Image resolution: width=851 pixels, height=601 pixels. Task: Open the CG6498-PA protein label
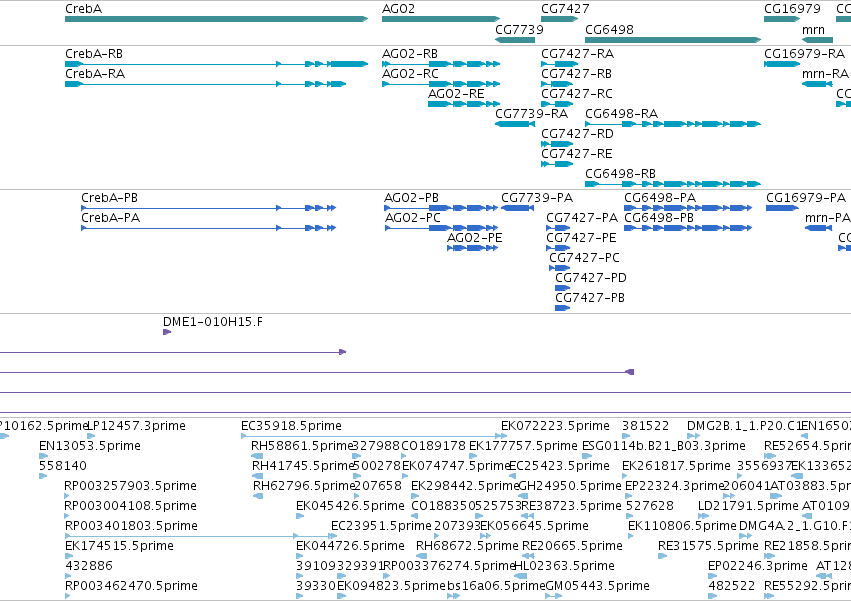[660, 198]
